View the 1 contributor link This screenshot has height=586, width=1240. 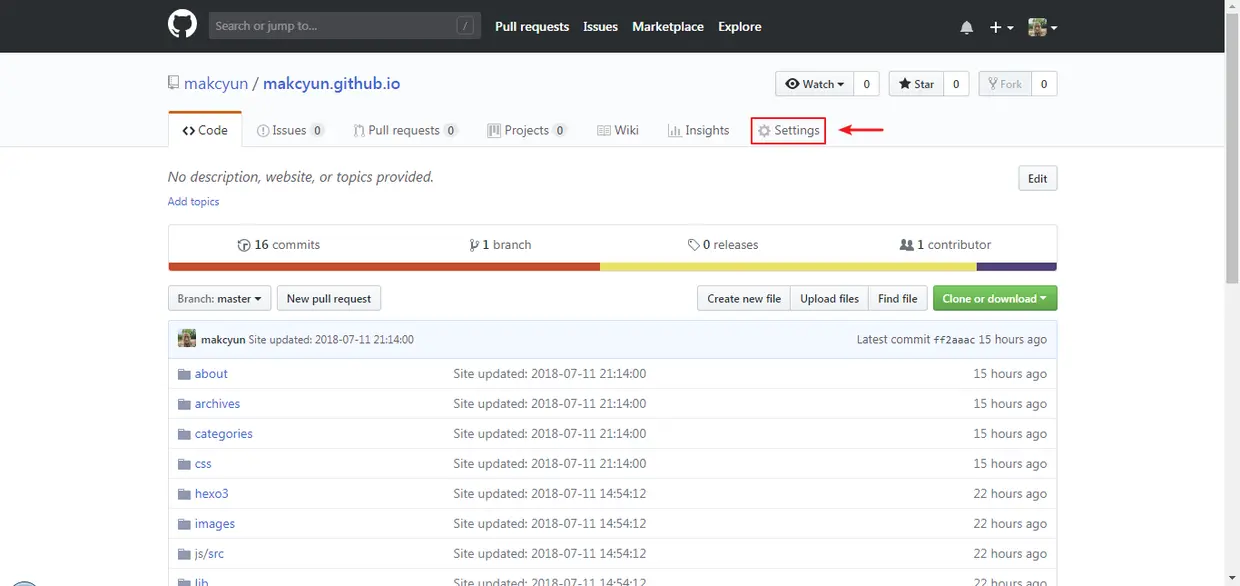coord(945,244)
